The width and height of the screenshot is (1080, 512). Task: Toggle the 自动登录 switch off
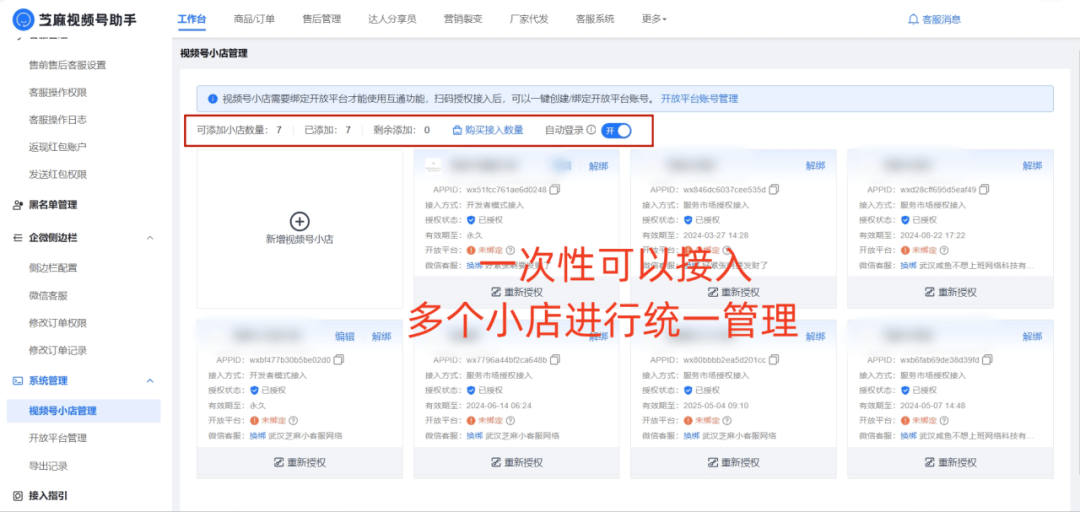616,130
